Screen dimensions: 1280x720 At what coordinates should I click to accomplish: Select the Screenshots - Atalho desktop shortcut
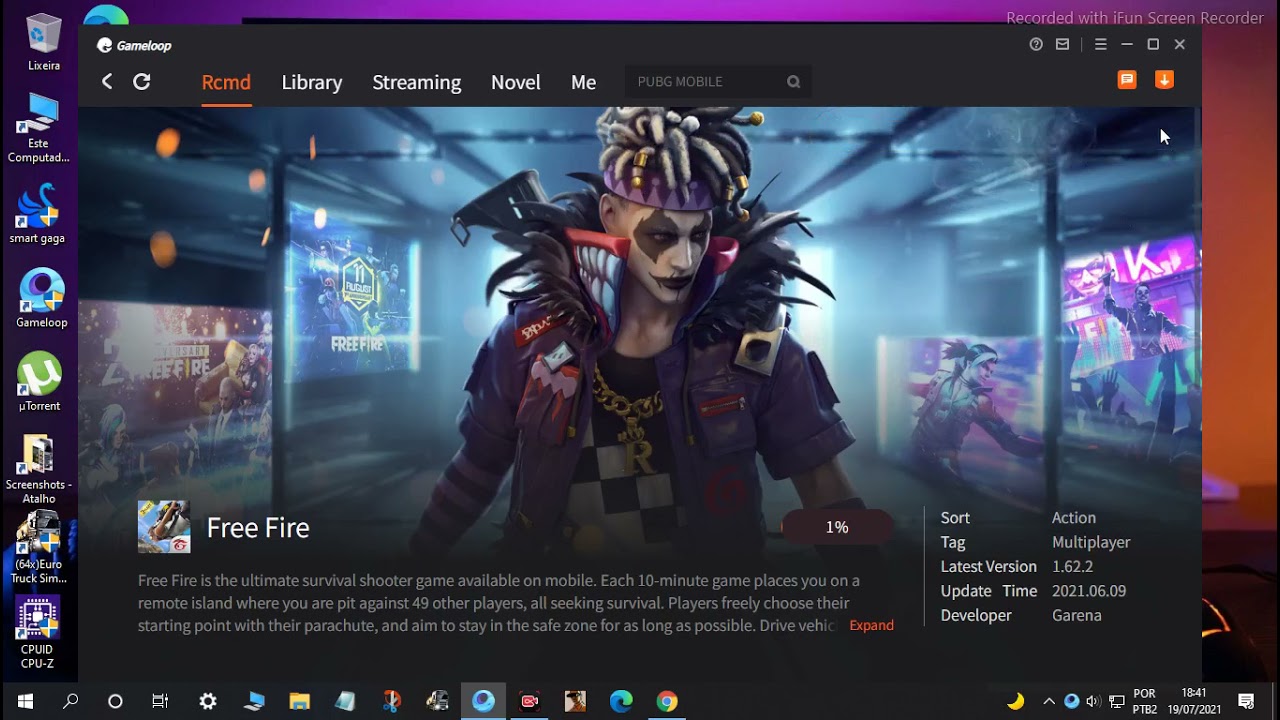pos(39,469)
